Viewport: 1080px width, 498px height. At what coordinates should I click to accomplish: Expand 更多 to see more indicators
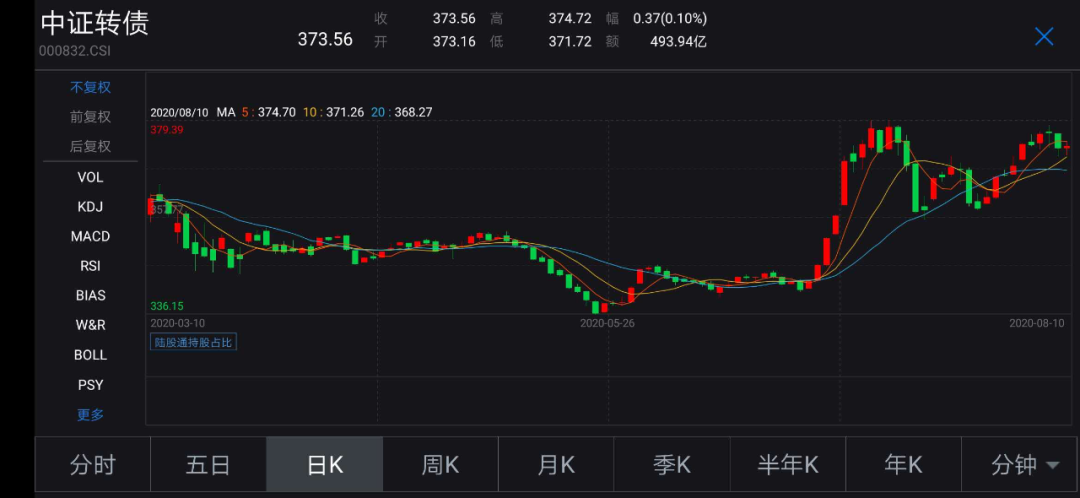[90, 414]
